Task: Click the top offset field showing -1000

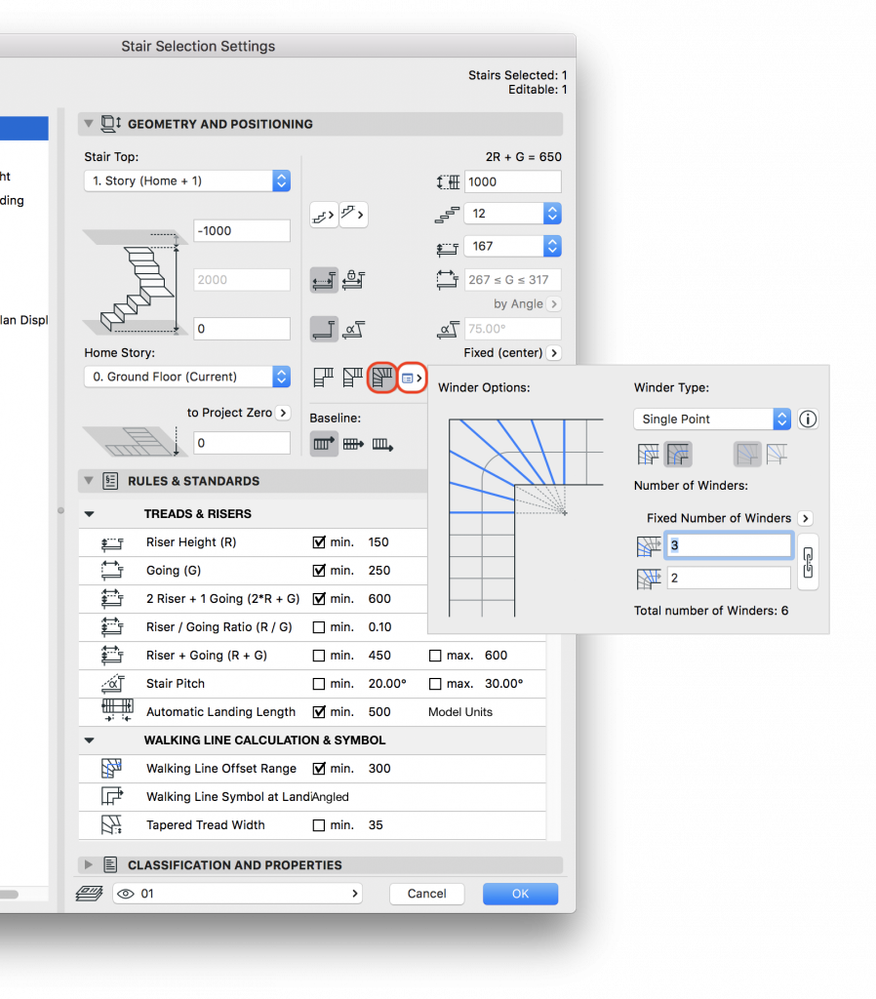Action: (x=242, y=231)
